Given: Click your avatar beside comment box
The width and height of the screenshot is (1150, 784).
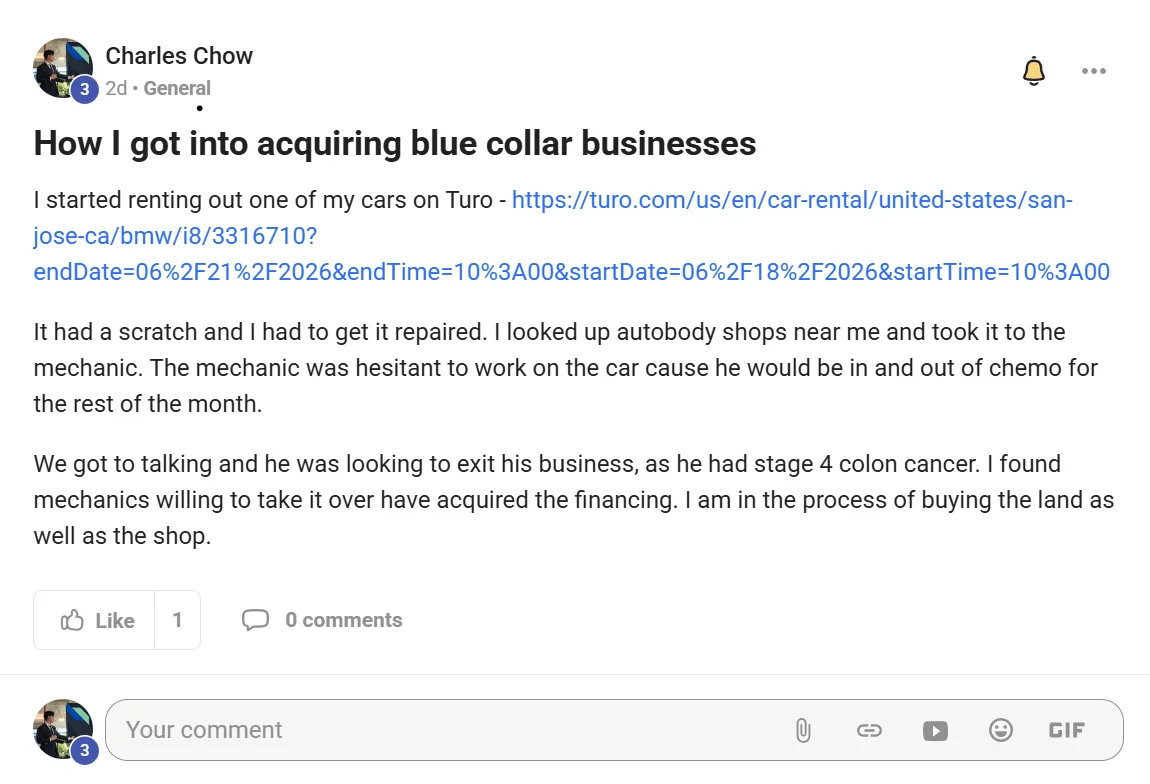Looking at the screenshot, I should coord(61,727).
